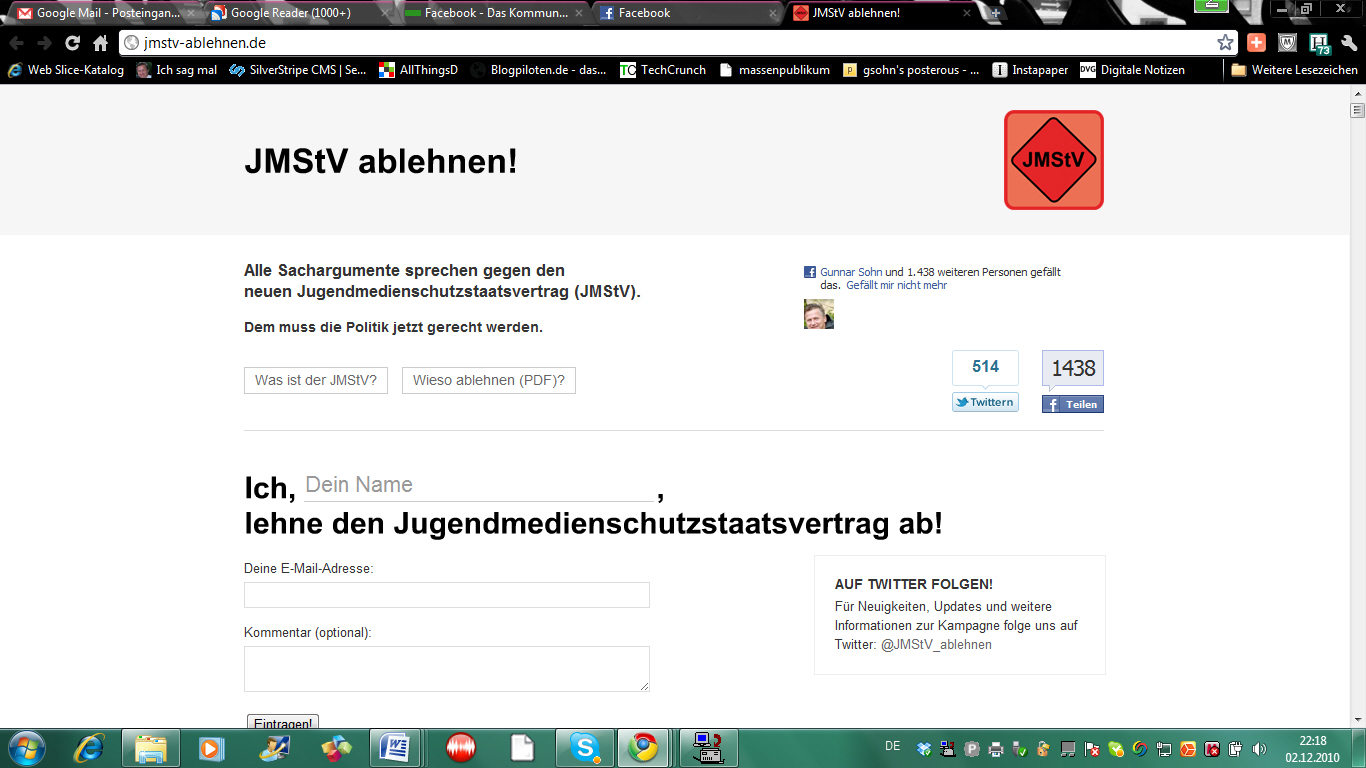Click the 'Was ist der JMStV?' button
The height and width of the screenshot is (768, 1366).
pyautogui.click(x=316, y=380)
